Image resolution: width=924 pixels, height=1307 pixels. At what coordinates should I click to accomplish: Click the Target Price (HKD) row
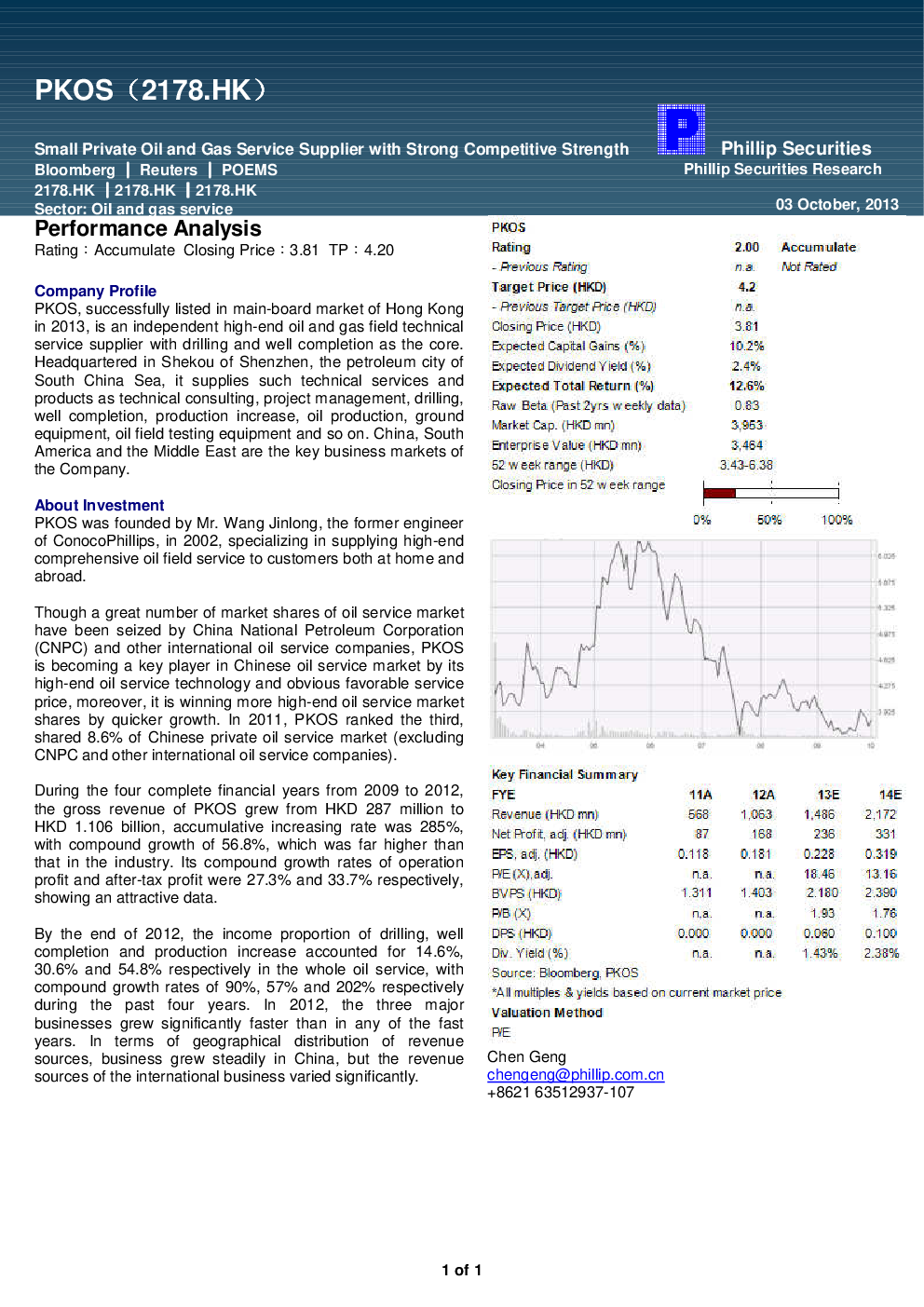click(549, 287)
